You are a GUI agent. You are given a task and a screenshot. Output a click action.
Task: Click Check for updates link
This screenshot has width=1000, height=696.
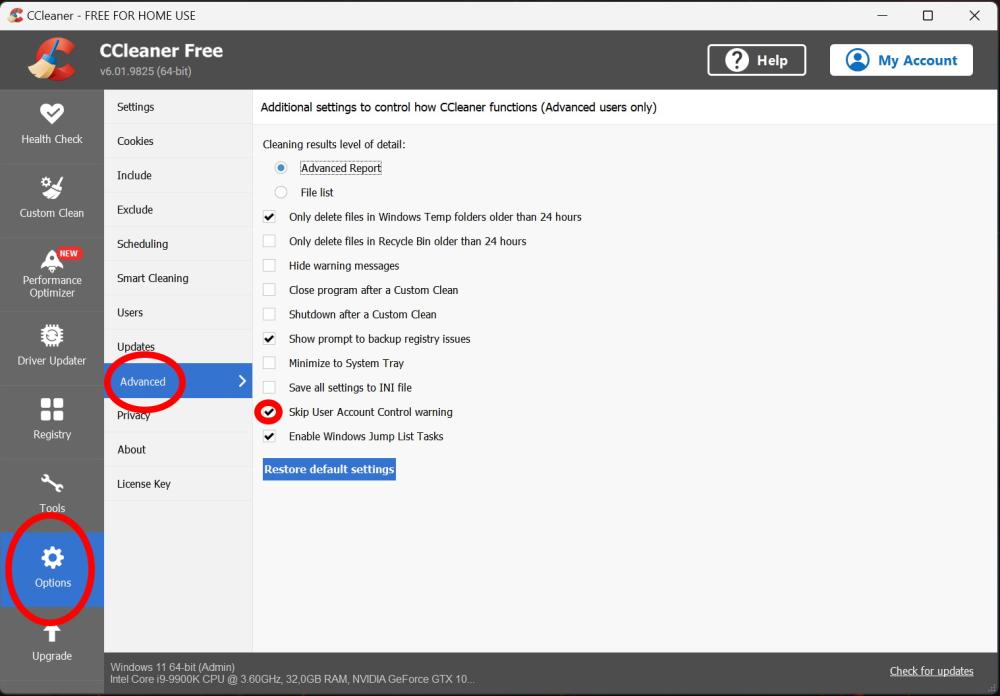tap(931, 670)
